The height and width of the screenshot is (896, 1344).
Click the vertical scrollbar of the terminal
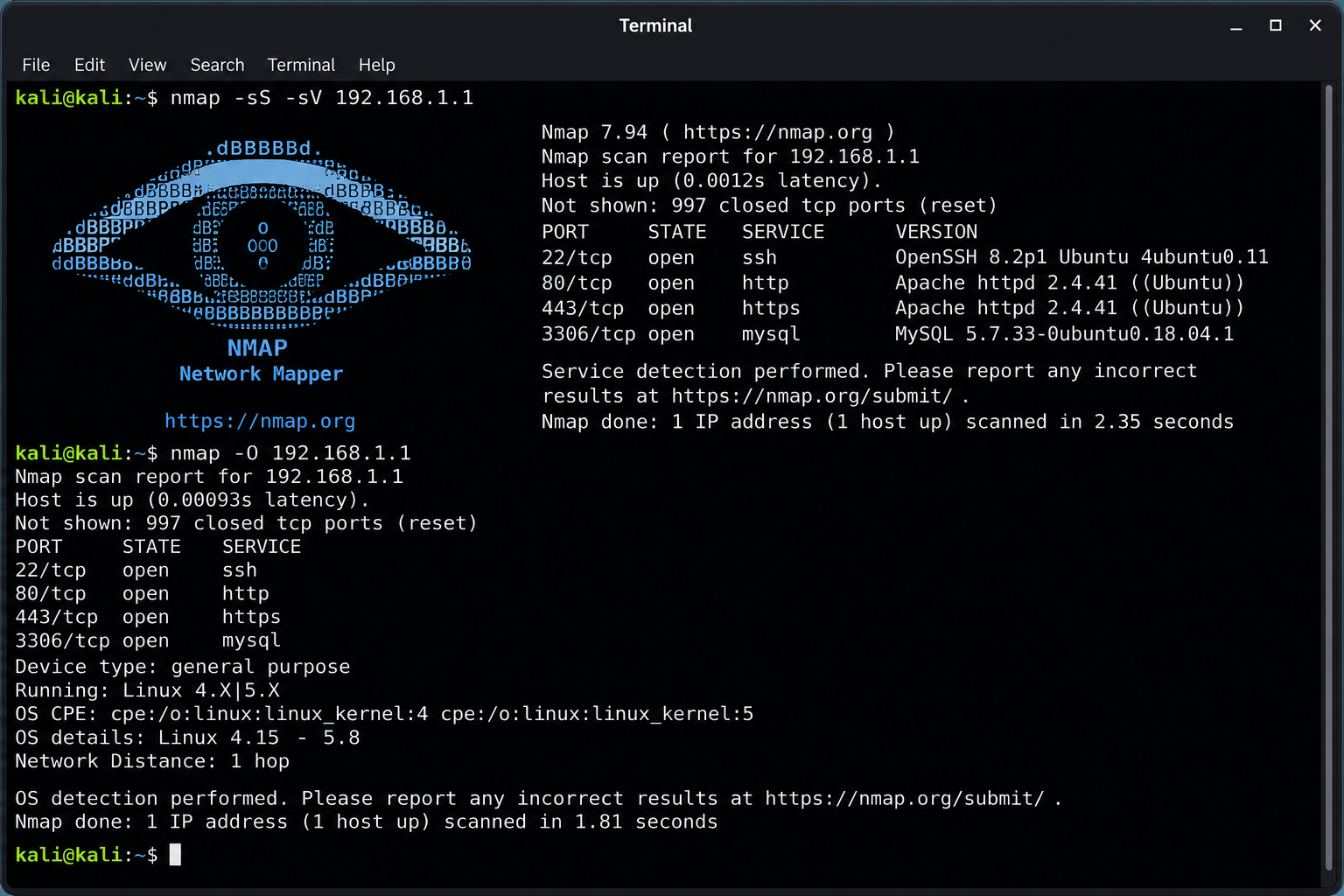click(x=1328, y=477)
